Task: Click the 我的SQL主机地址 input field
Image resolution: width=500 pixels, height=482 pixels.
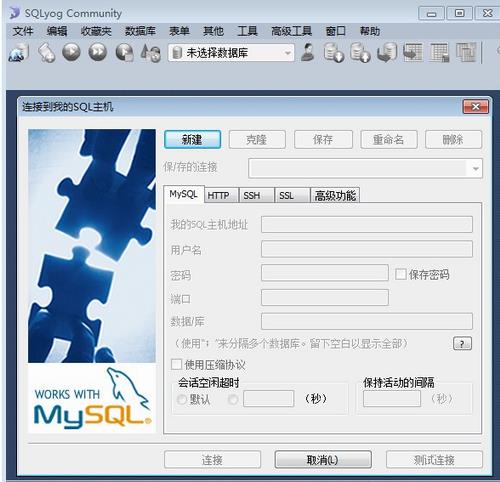Action: click(367, 224)
